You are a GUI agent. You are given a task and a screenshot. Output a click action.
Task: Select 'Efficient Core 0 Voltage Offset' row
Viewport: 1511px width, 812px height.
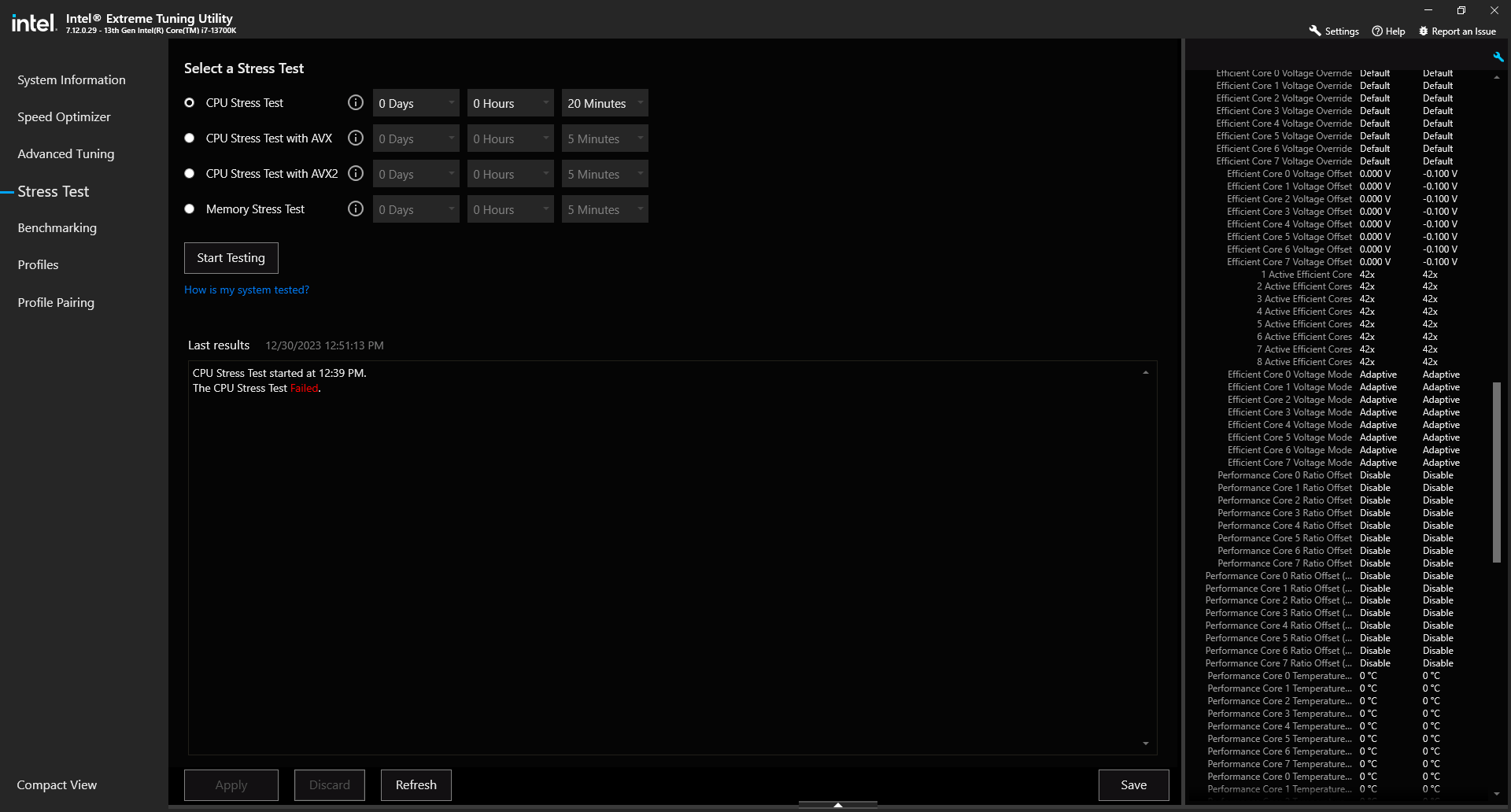click(1342, 174)
